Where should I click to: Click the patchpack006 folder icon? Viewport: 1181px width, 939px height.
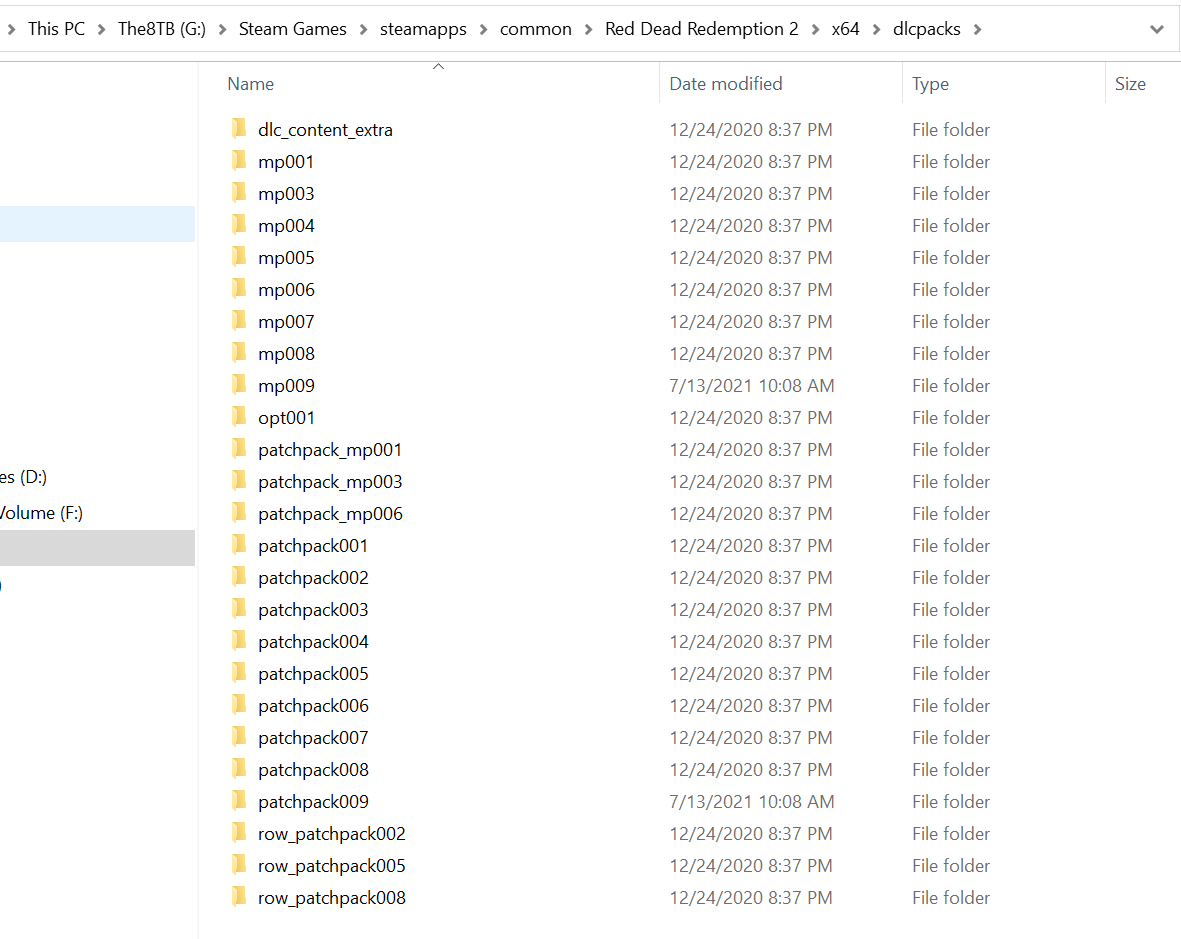coord(239,705)
